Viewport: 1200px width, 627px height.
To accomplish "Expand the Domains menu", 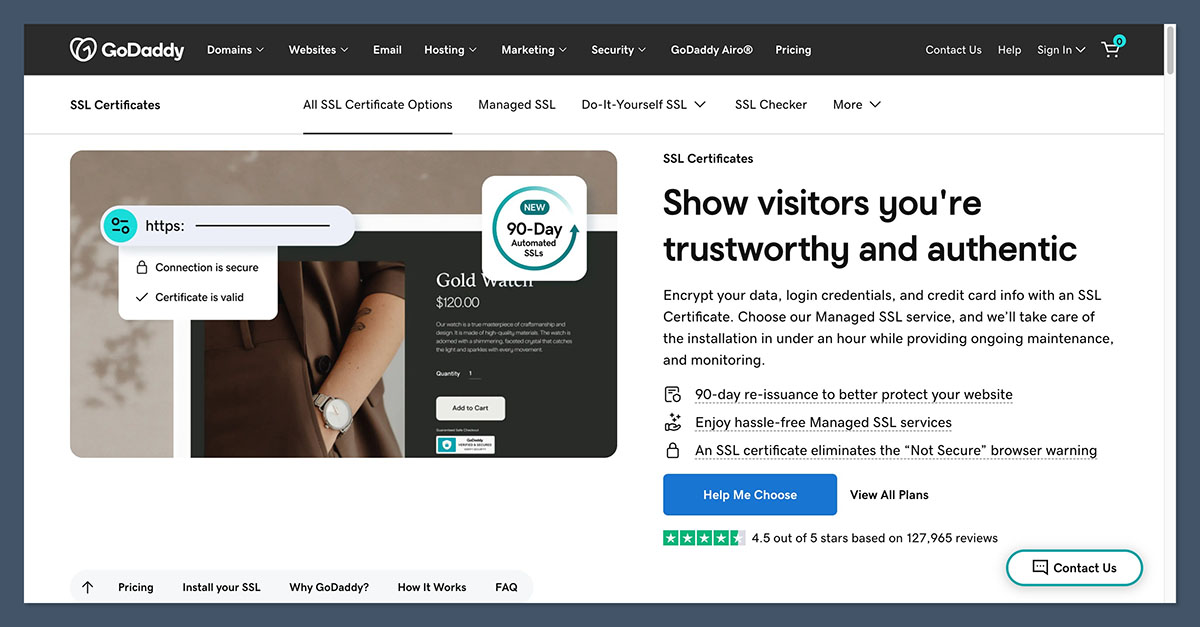I will click(x=235, y=49).
